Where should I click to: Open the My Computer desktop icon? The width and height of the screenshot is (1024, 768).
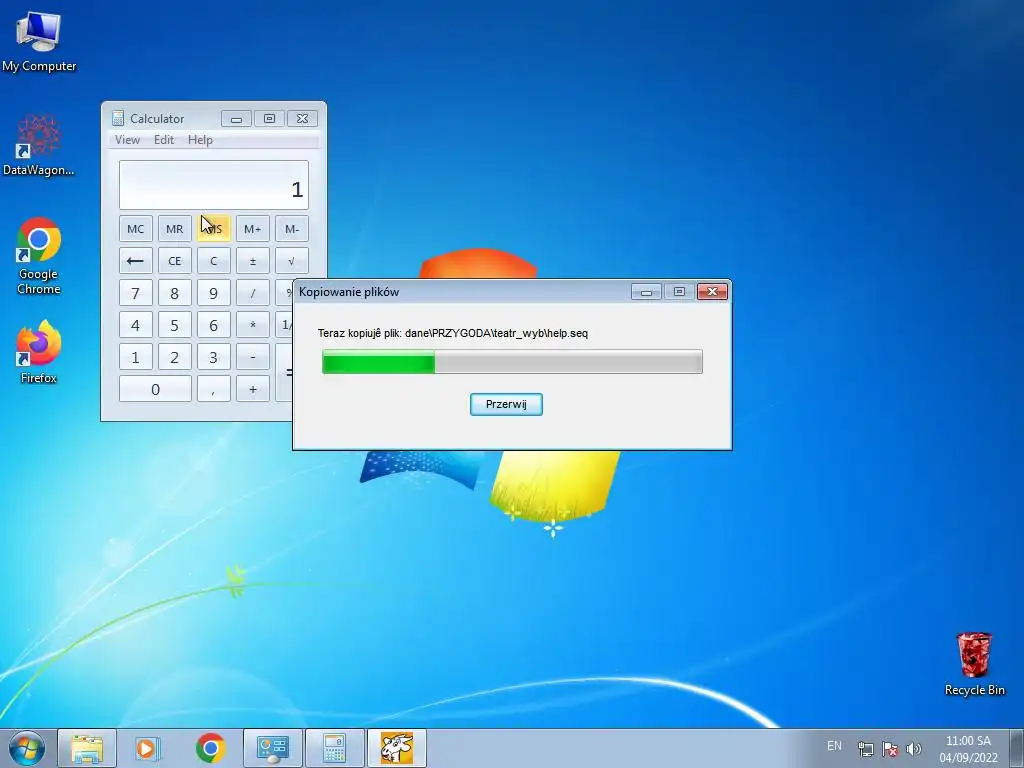coord(39,42)
